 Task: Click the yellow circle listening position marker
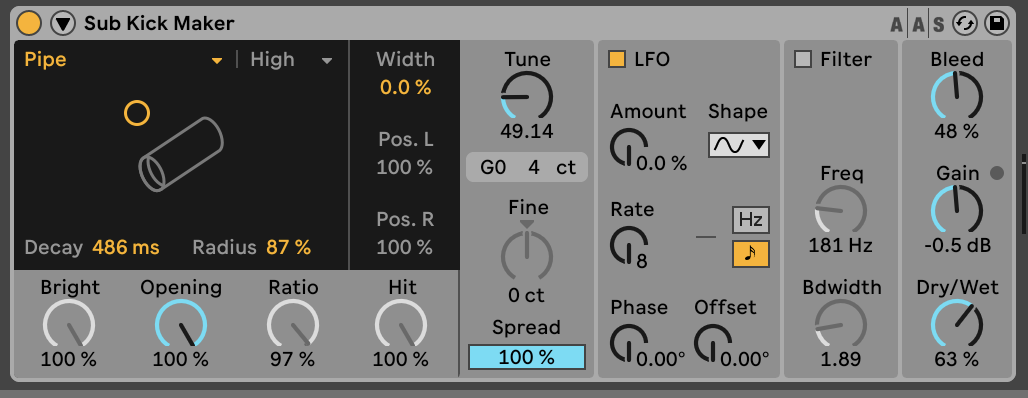[x=137, y=113]
